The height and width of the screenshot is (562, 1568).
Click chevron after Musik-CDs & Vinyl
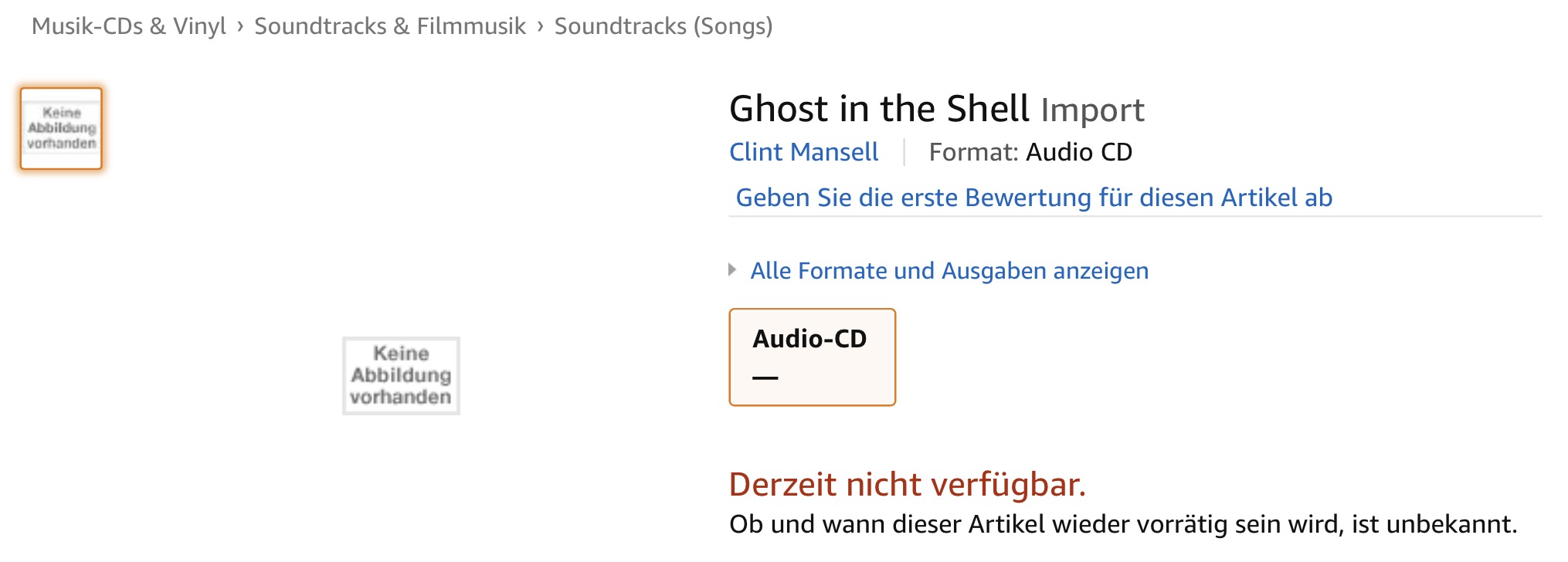[x=240, y=26]
